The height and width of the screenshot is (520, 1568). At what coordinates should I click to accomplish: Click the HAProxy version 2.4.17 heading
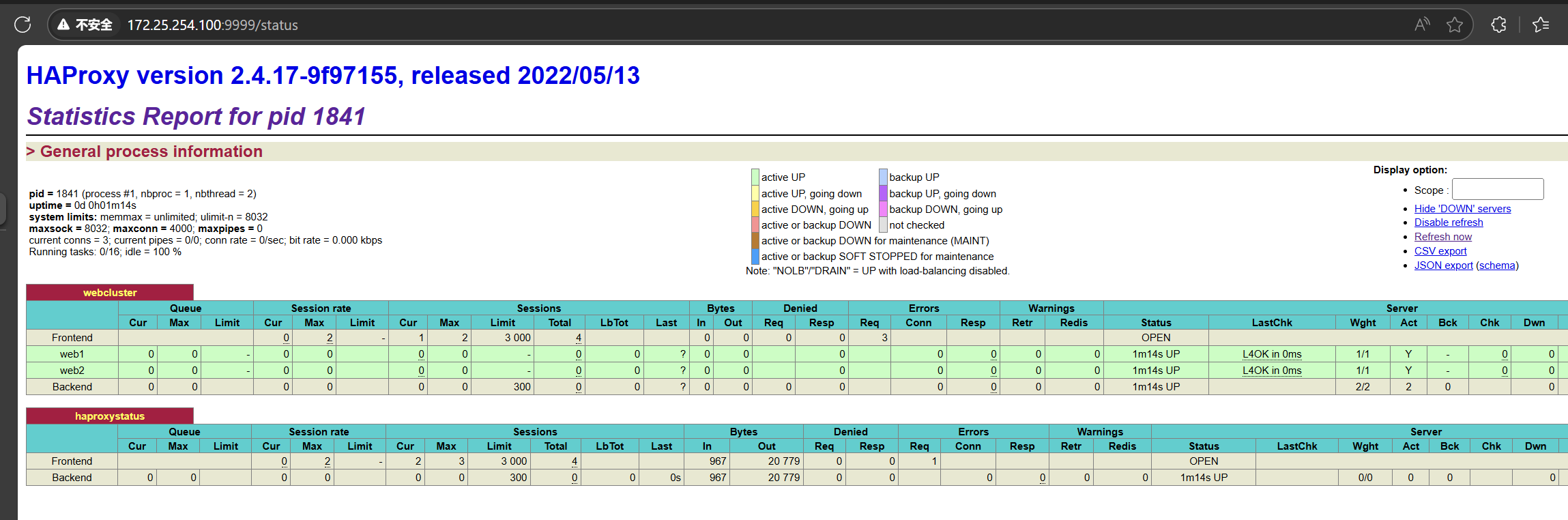[x=333, y=75]
